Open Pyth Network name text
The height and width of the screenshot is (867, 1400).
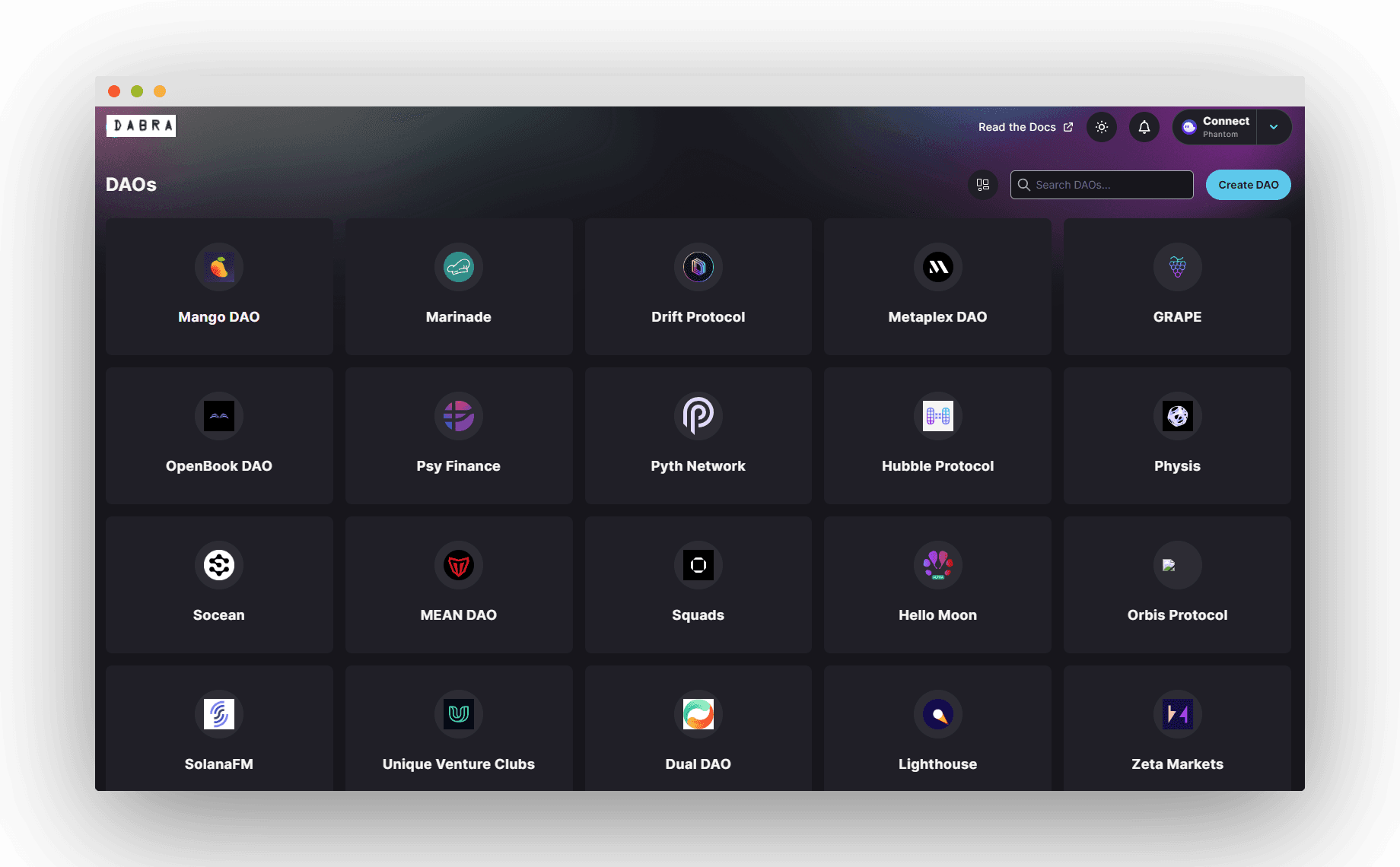pyautogui.click(x=698, y=466)
